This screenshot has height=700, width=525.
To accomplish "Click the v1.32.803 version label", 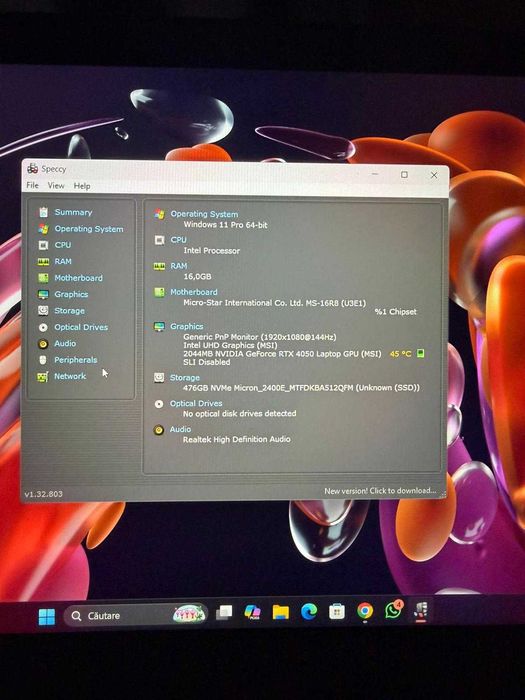I will pos(43,494).
